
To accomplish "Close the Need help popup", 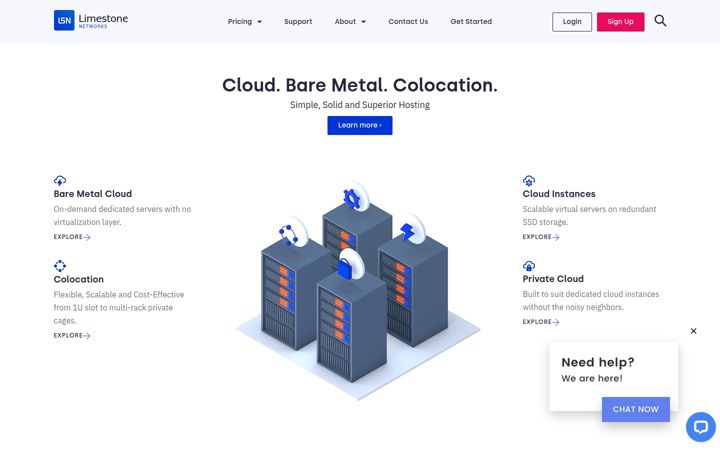I will click(693, 331).
